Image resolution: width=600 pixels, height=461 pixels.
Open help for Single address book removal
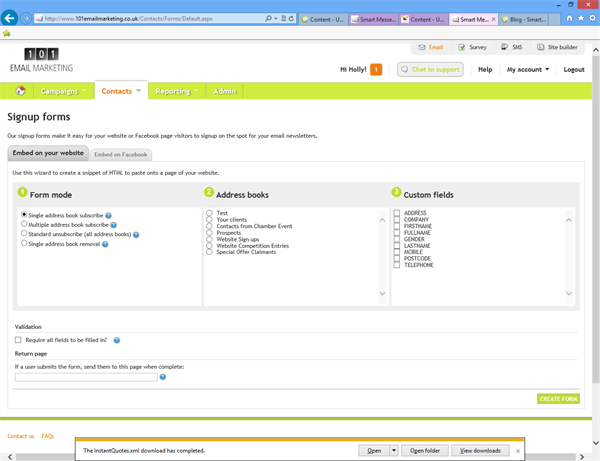click(105, 244)
